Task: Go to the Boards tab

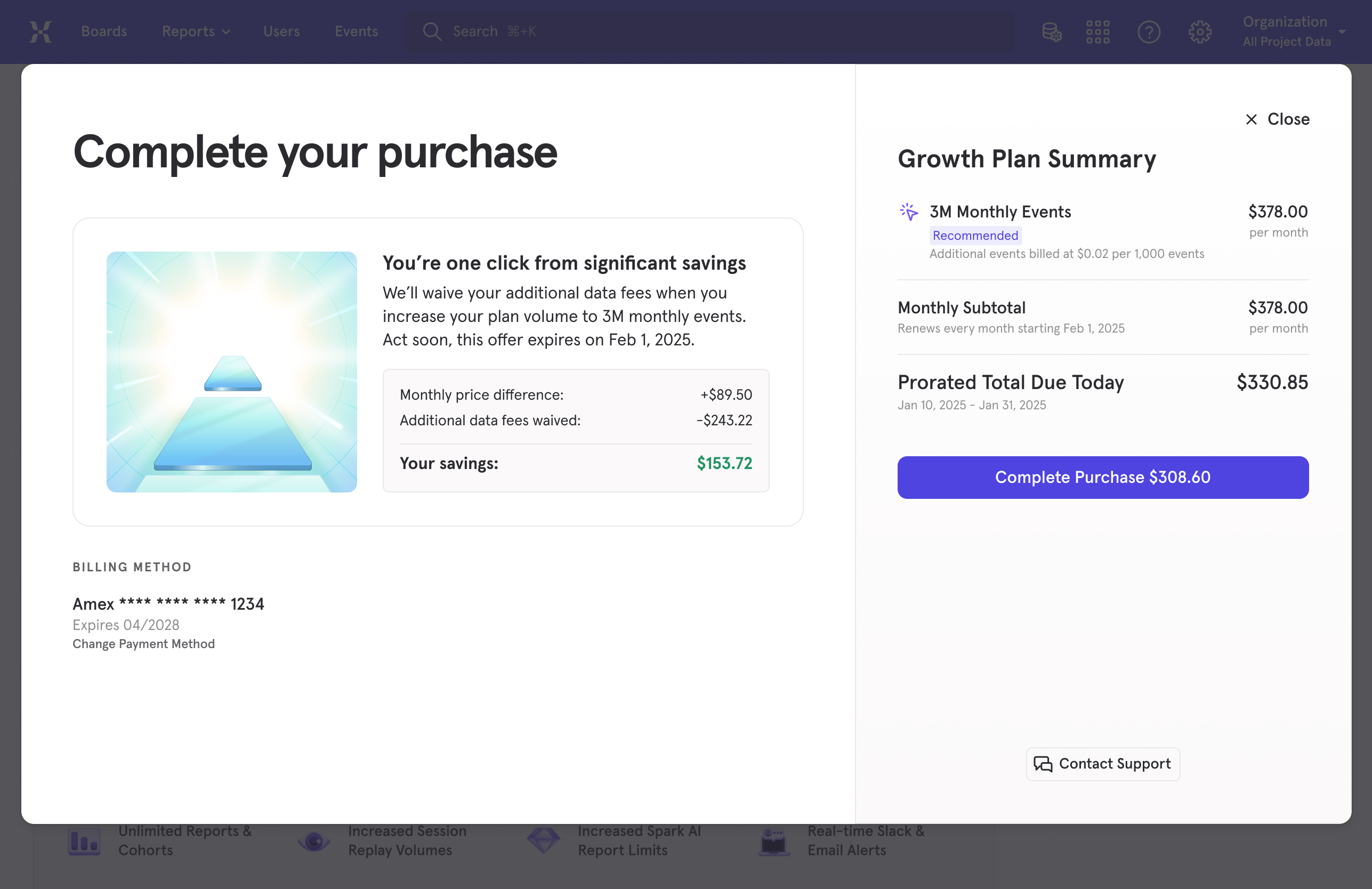Action: [x=104, y=31]
